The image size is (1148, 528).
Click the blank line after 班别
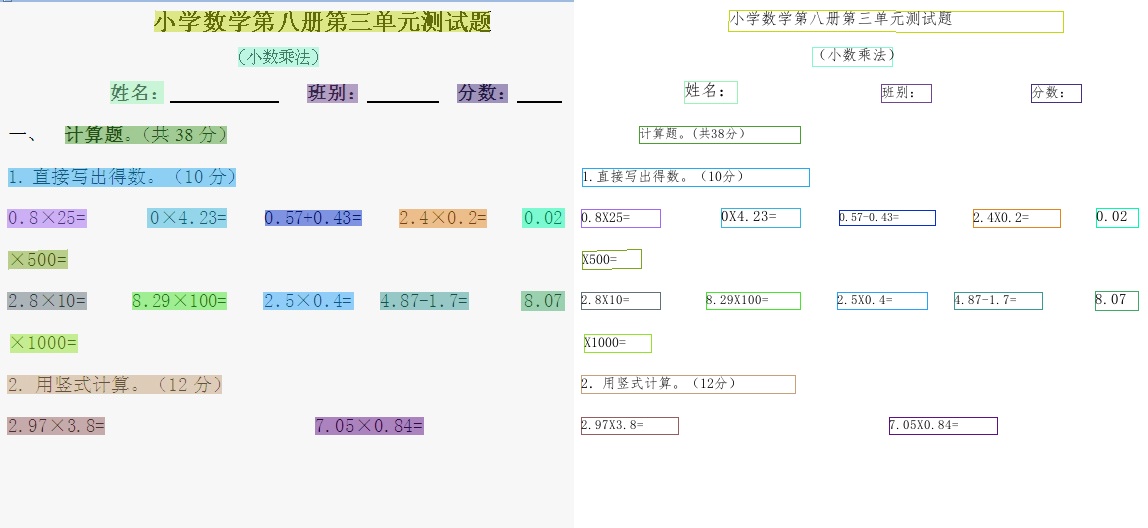[402, 95]
